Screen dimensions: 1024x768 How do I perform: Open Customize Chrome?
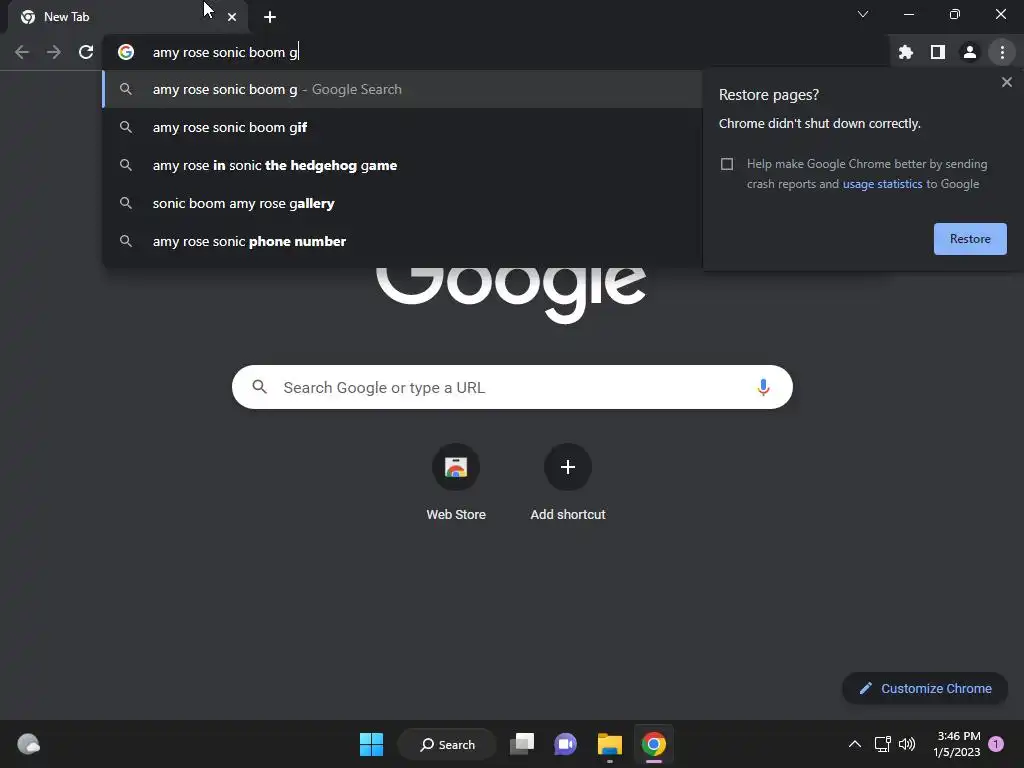point(925,688)
